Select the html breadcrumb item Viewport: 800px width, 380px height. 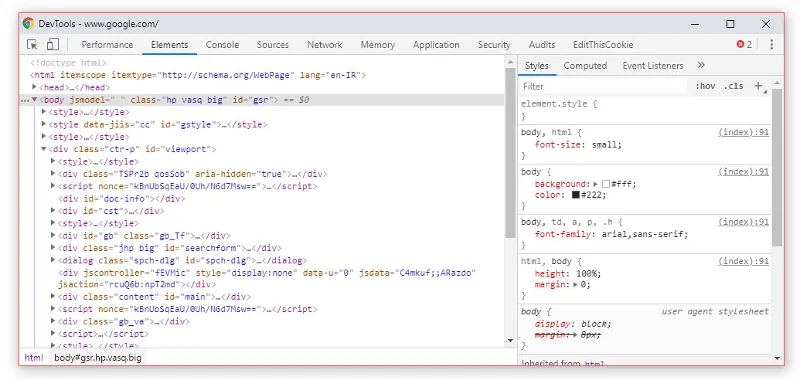click(34, 358)
